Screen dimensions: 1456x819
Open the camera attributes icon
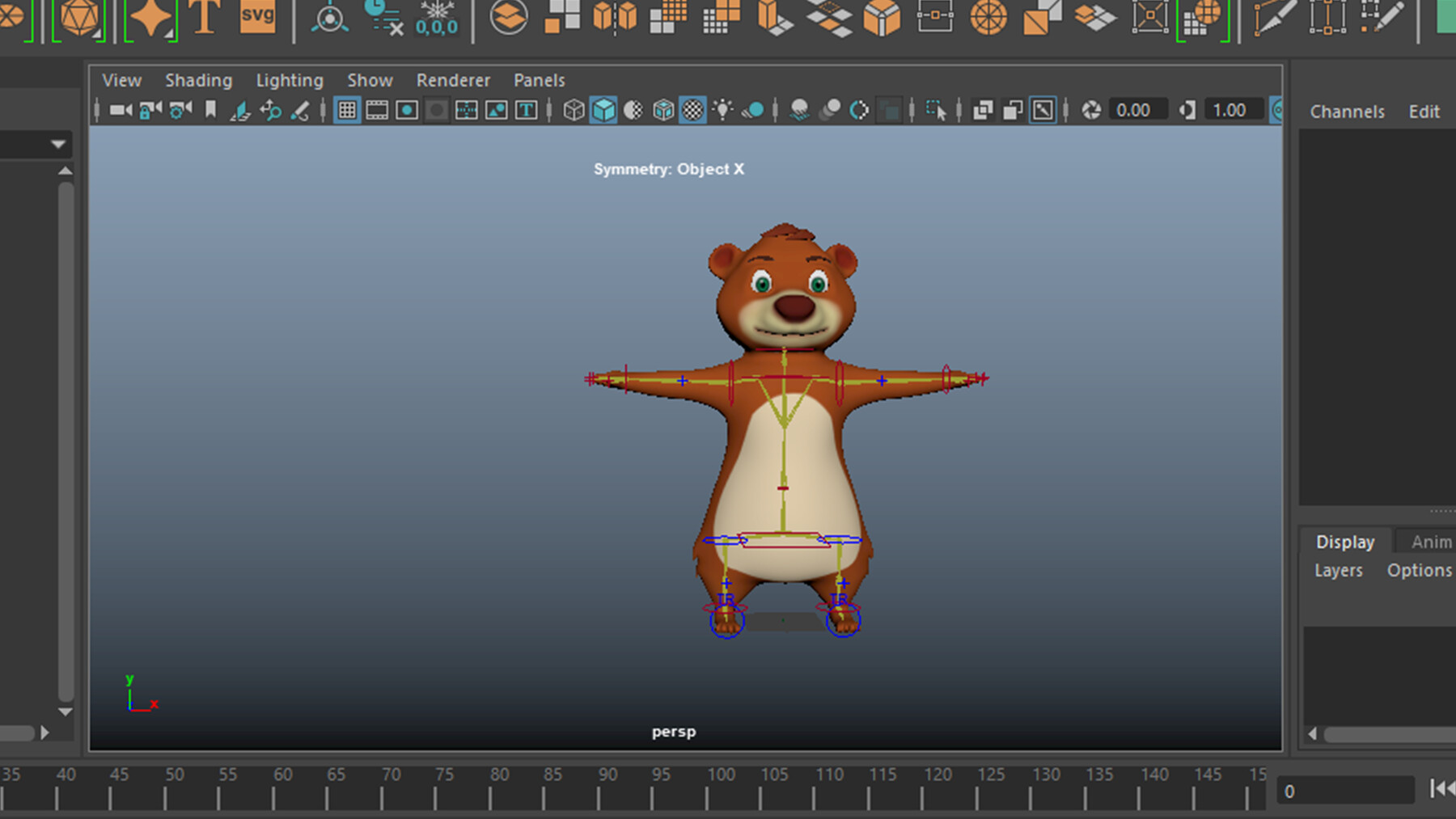point(178,110)
